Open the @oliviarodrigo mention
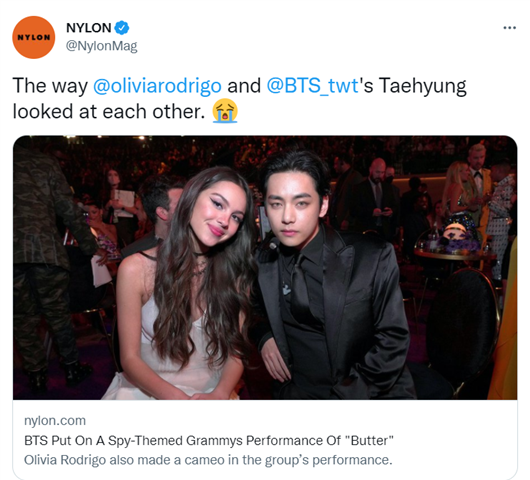 157,85
